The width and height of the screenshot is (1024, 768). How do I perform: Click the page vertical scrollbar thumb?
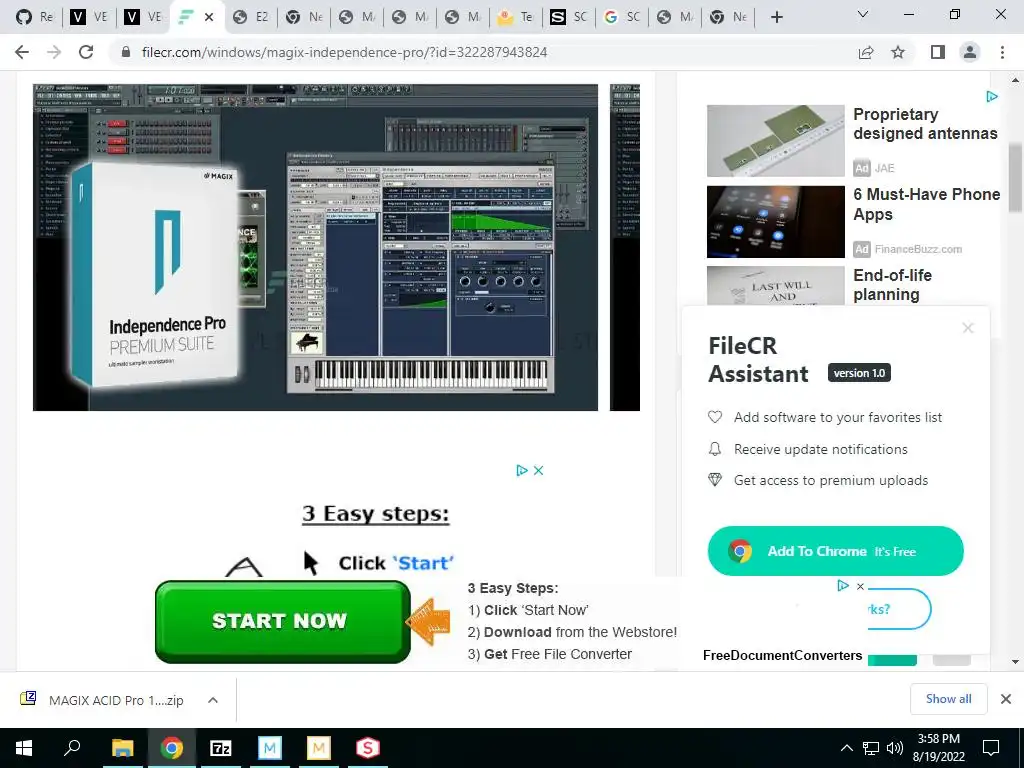point(1015,178)
